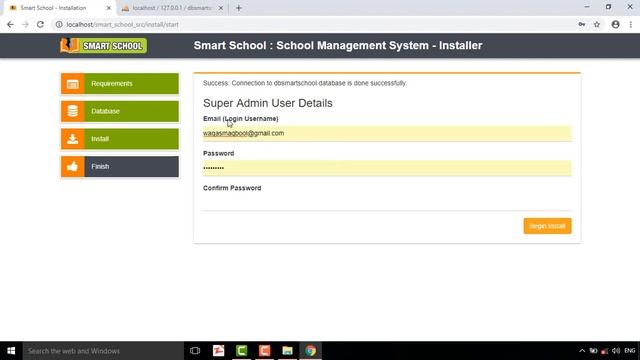Click the Requirements list icon
The width and height of the screenshot is (640, 360).
click(73, 84)
